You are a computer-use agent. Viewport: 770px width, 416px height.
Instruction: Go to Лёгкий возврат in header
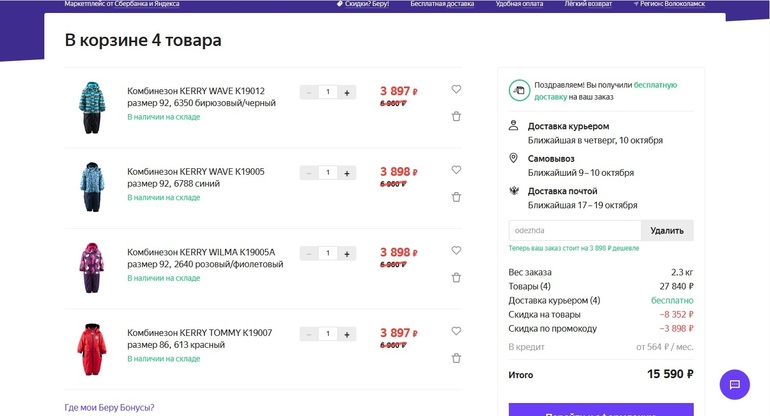591,4
